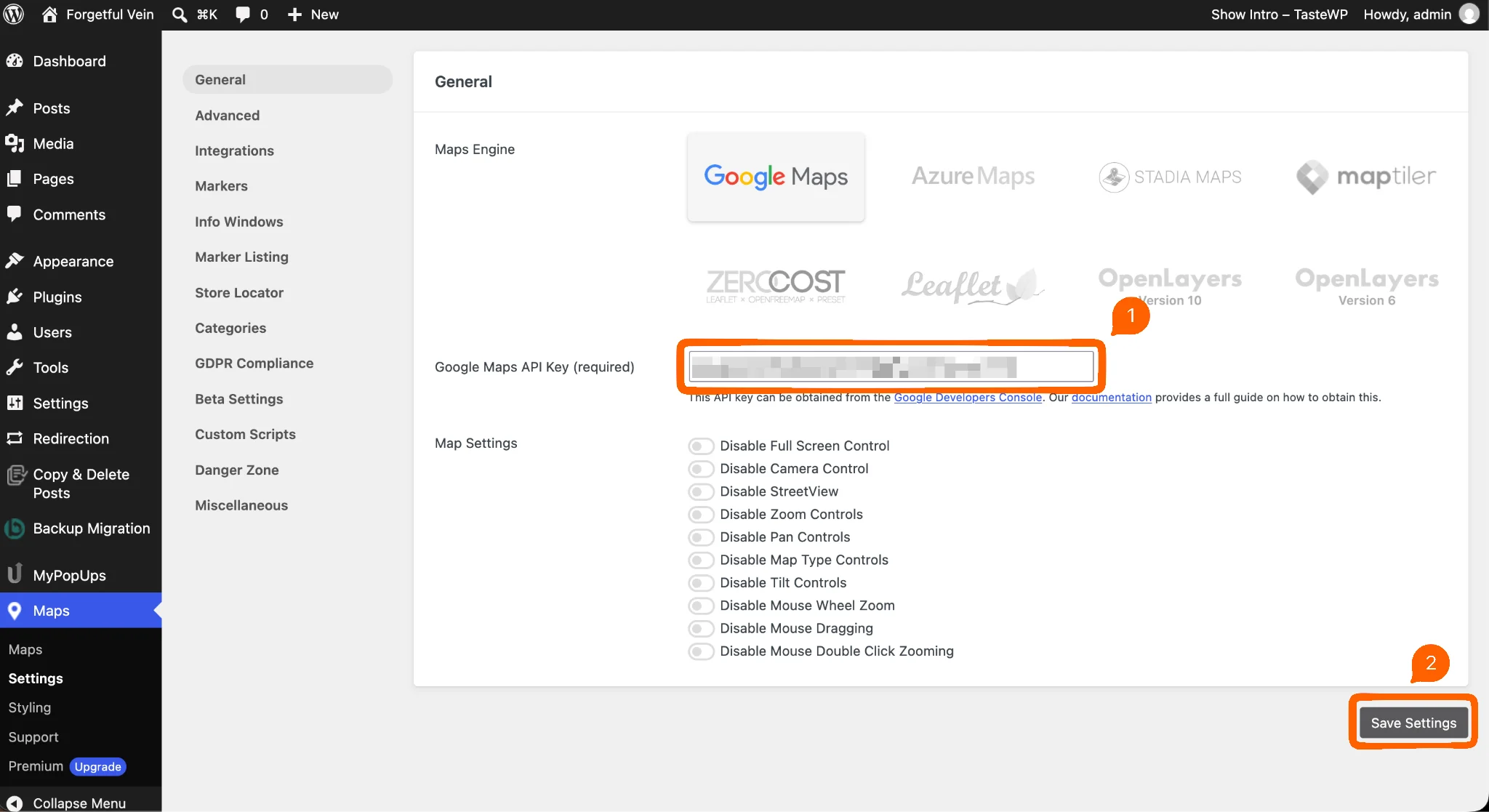Toggle Disable Full Screen Control
The image size is (1489, 812).
(x=701, y=446)
